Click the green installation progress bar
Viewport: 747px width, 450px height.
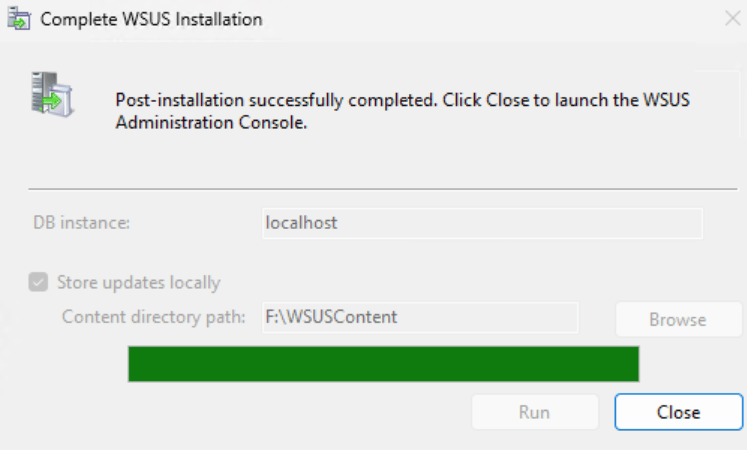point(383,364)
